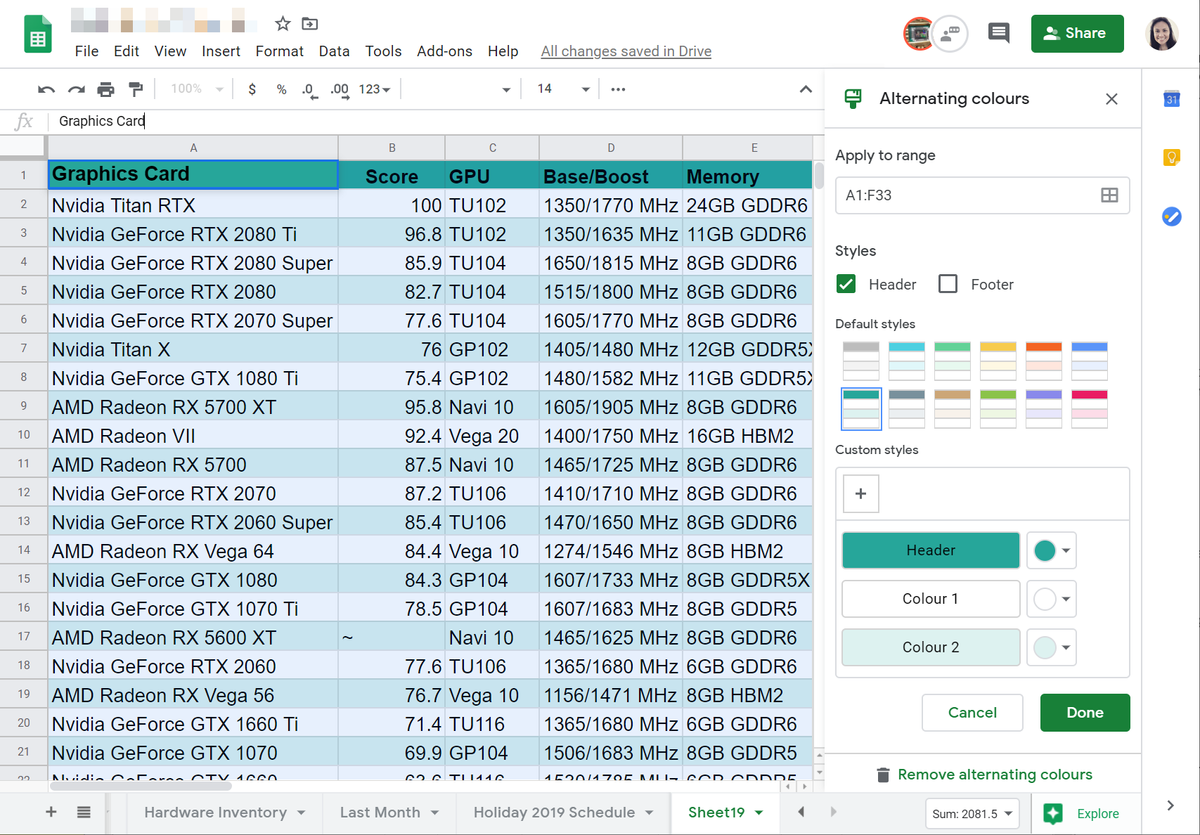Open the Sheet19 tab dropdown menu
Screen dimensions: 1200x835
757,813
